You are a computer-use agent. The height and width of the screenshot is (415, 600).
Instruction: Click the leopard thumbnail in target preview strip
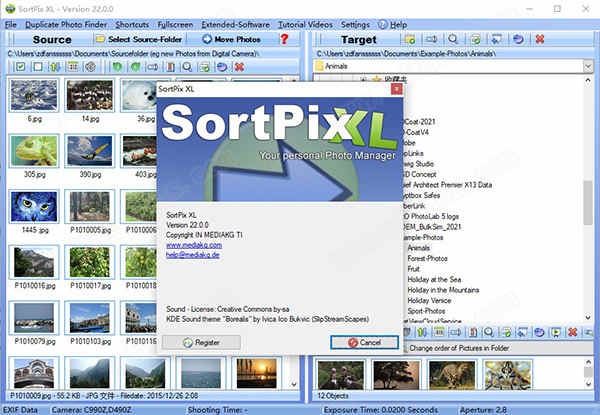(x=452, y=374)
